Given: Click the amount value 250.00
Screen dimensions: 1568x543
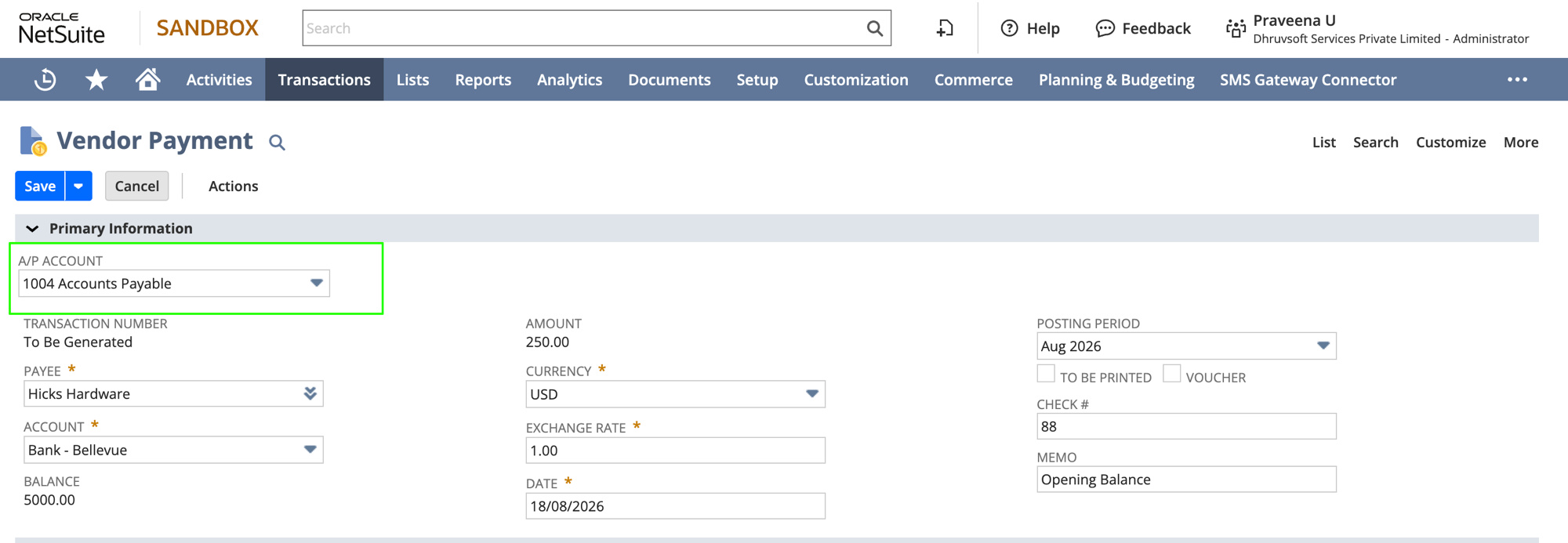Looking at the screenshot, I should point(547,342).
